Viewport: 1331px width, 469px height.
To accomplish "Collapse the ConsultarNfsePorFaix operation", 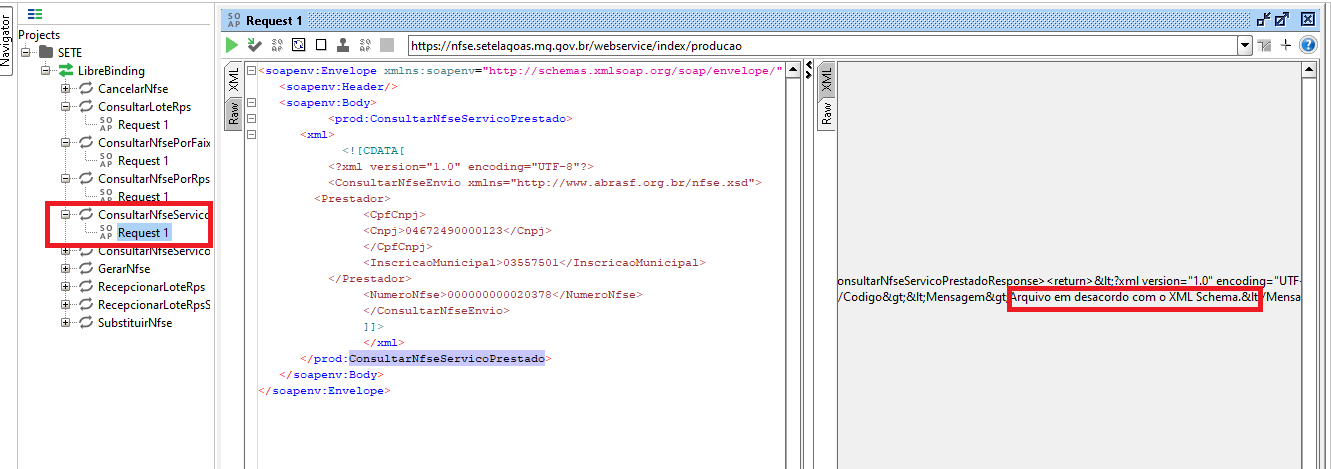I will point(65,142).
